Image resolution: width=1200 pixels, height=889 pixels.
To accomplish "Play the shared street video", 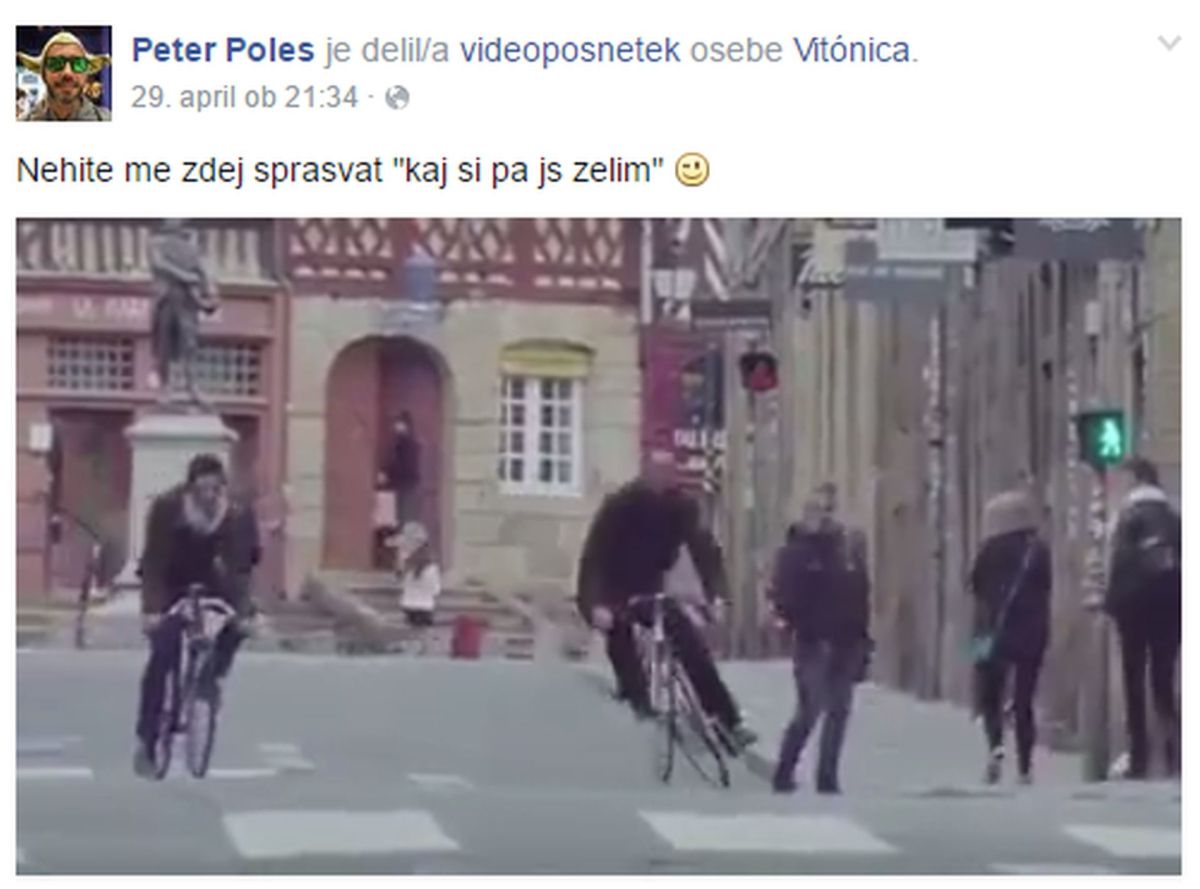I will pyautogui.click(x=598, y=546).
